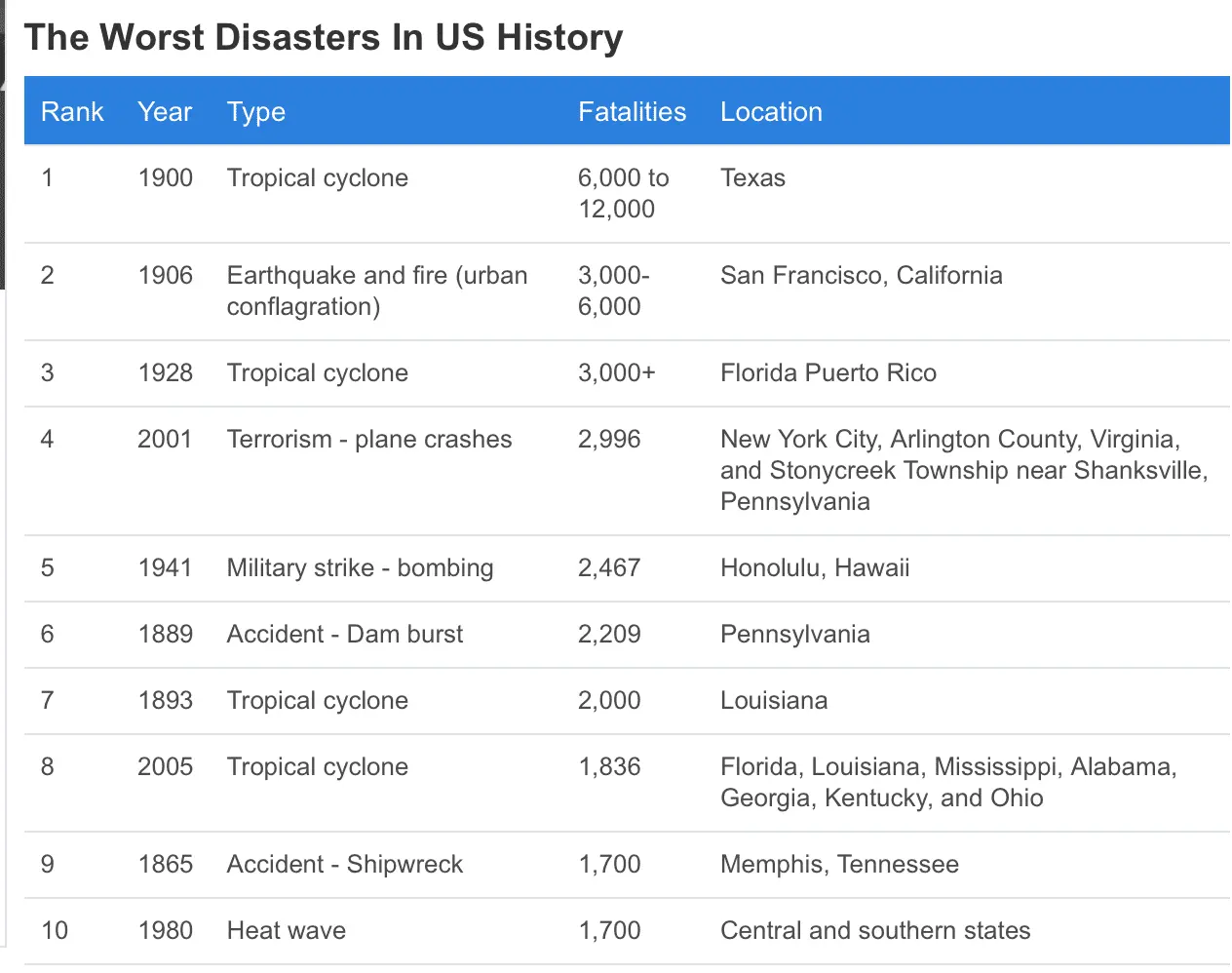
Task: Click the 'Honolulu, Hawaii' location cell
Action: (x=815, y=568)
